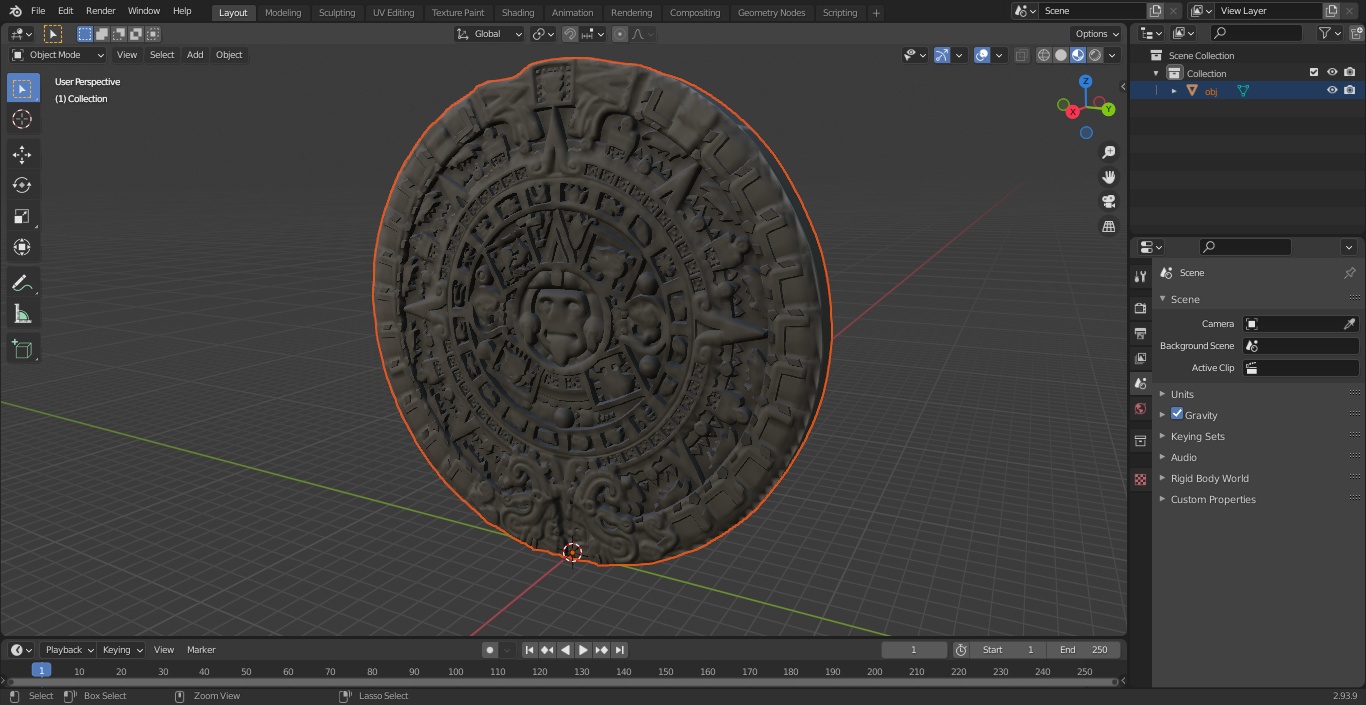Switch perspective/orthographic grid icon
This screenshot has height=705, width=1366.
tap(1108, 227)
